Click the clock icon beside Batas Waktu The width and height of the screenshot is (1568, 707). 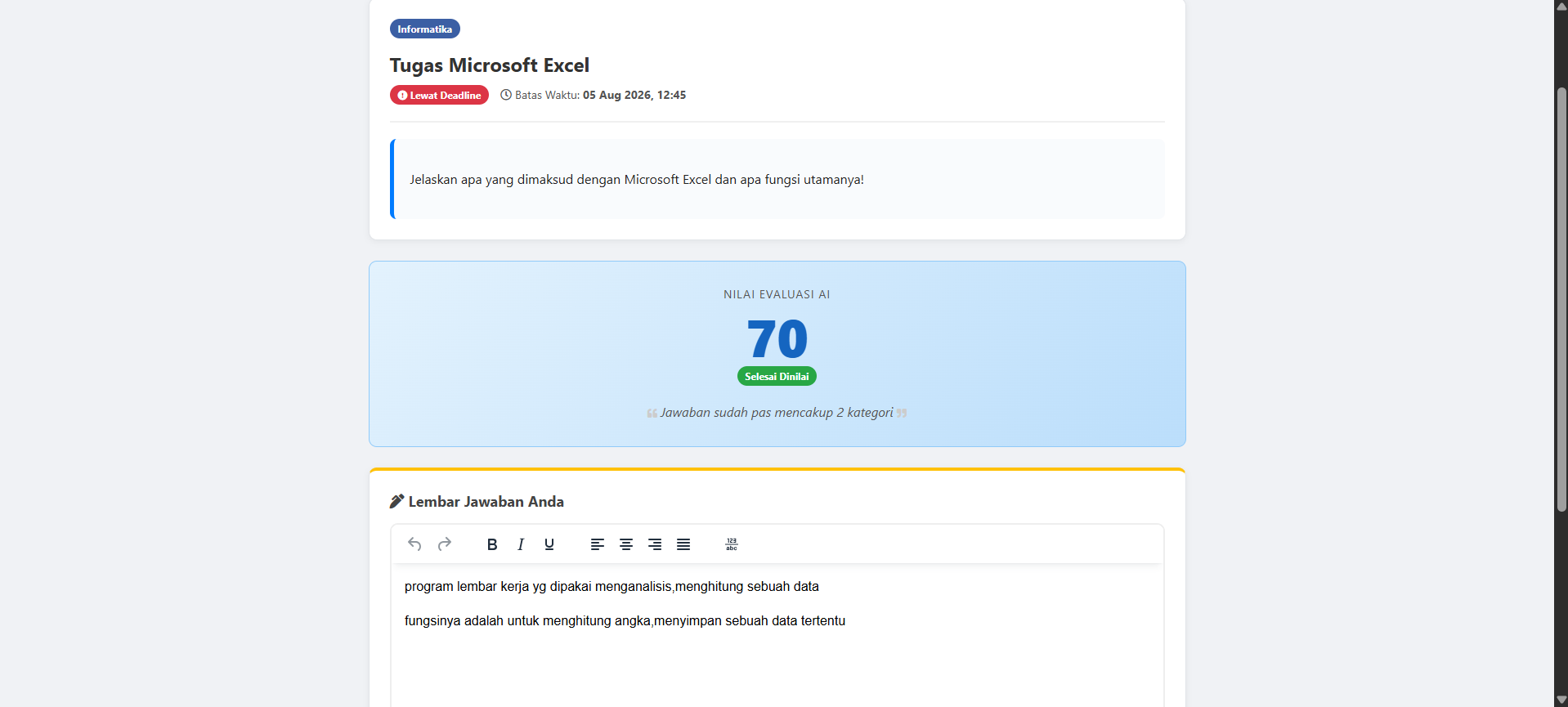506,95
